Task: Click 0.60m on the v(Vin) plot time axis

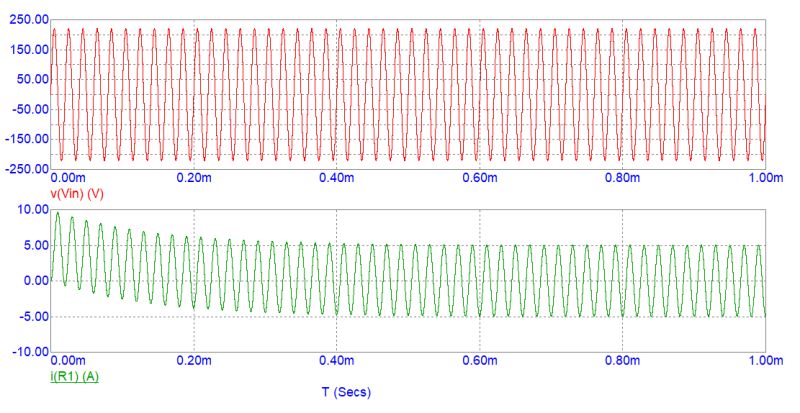Action: [480, 178]
